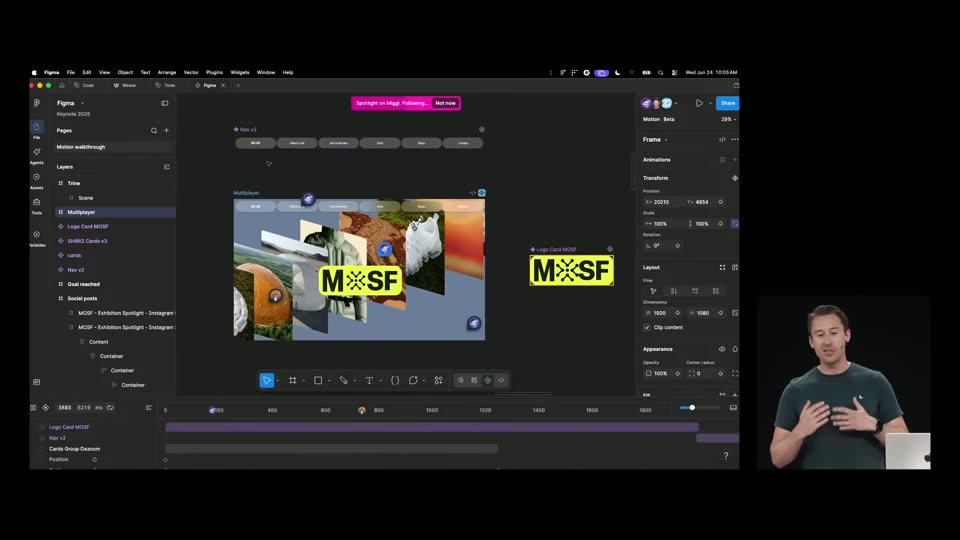The image size is (960, 540).
Task: Expand the last Container layer row
Action: (x=114, y=385)
